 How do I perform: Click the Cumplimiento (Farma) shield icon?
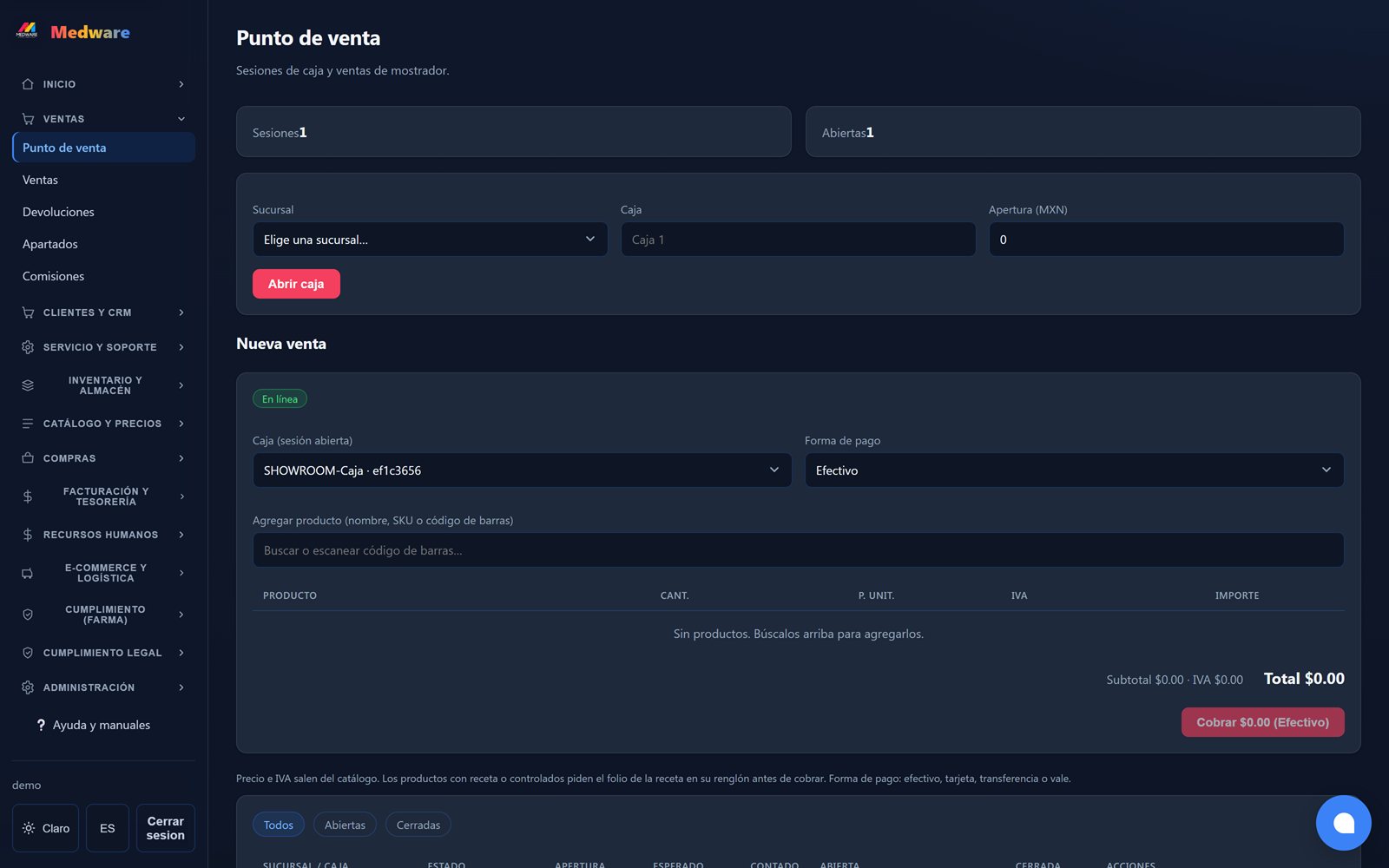click(x=28, y=615)
